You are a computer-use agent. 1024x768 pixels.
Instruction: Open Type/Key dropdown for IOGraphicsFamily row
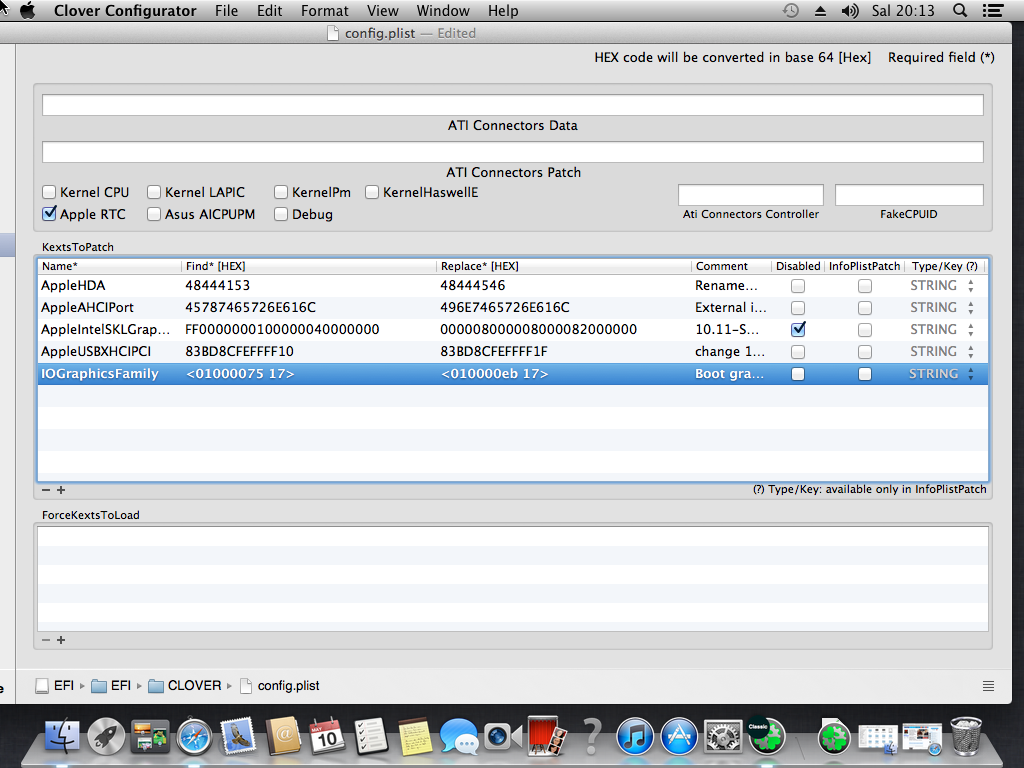click(971, 374)
